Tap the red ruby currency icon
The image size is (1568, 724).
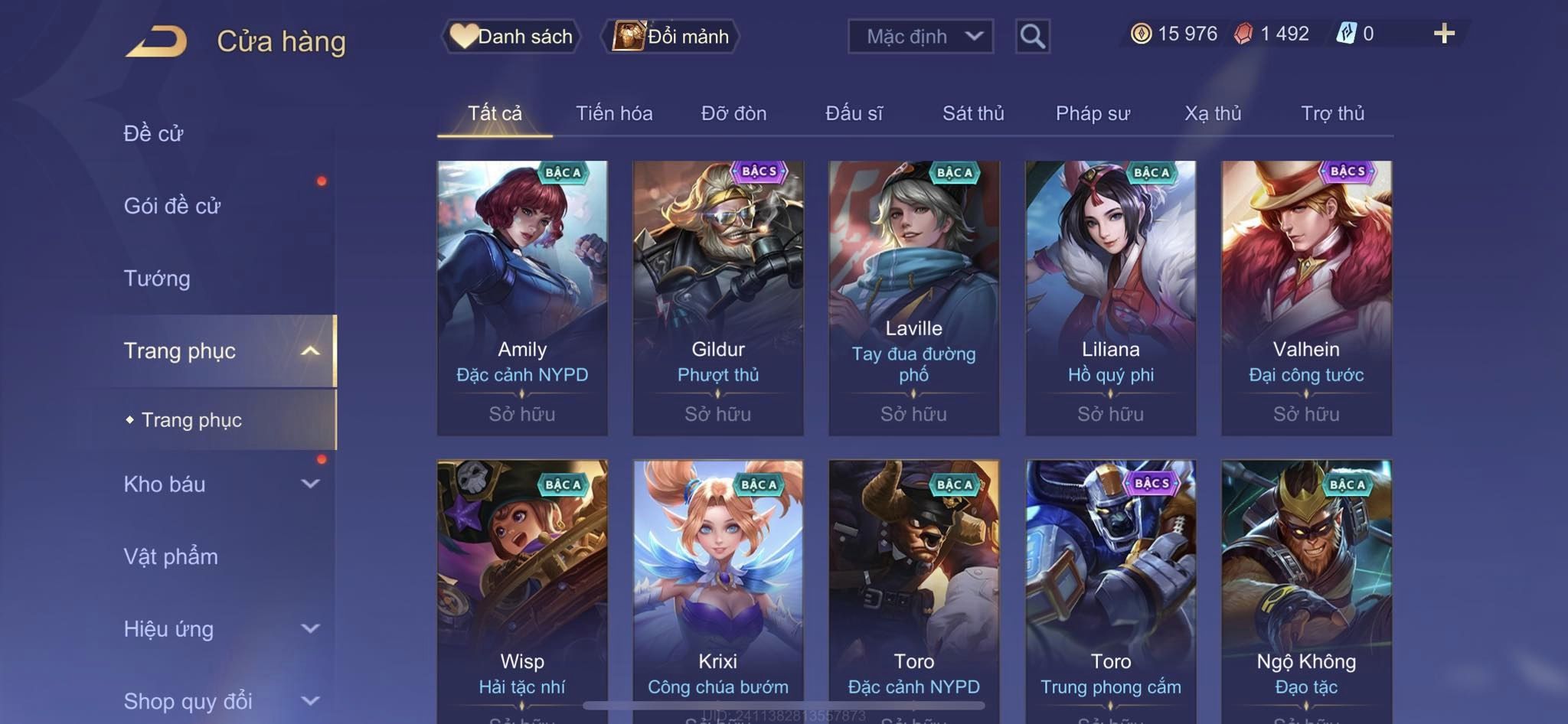click(x=1243, y=34)
